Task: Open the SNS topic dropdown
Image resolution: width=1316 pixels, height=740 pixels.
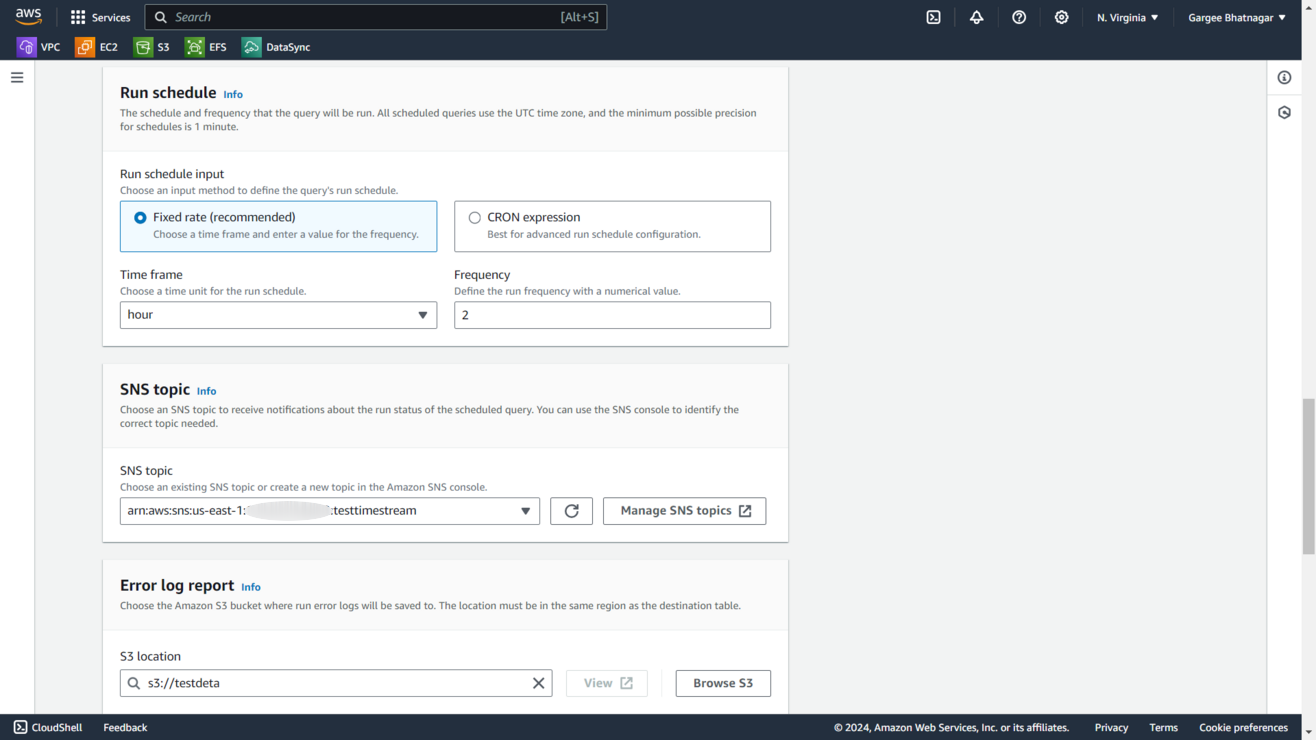Action: [x=329, y=511]
